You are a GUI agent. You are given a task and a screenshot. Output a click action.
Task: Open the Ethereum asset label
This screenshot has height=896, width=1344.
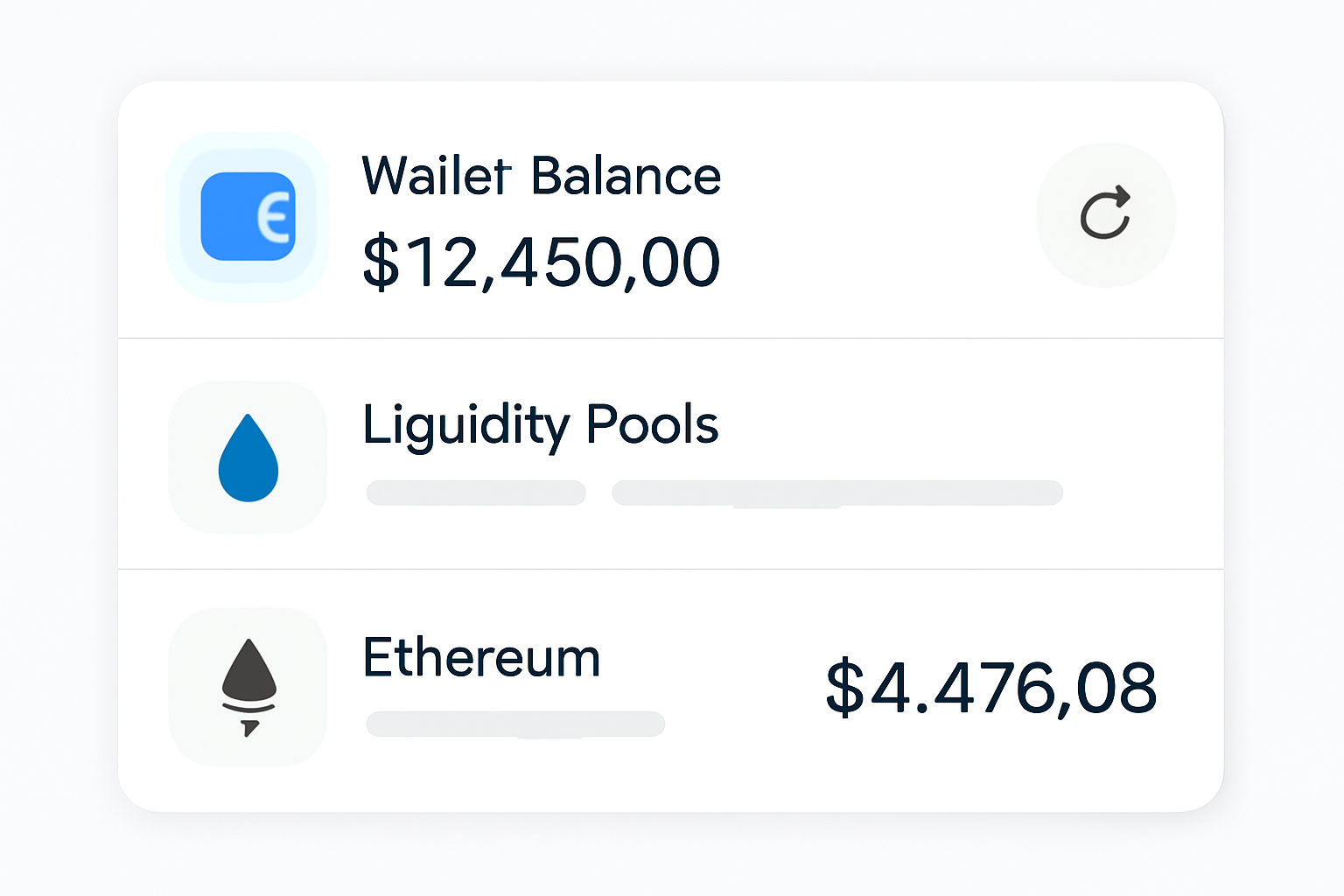481,657
